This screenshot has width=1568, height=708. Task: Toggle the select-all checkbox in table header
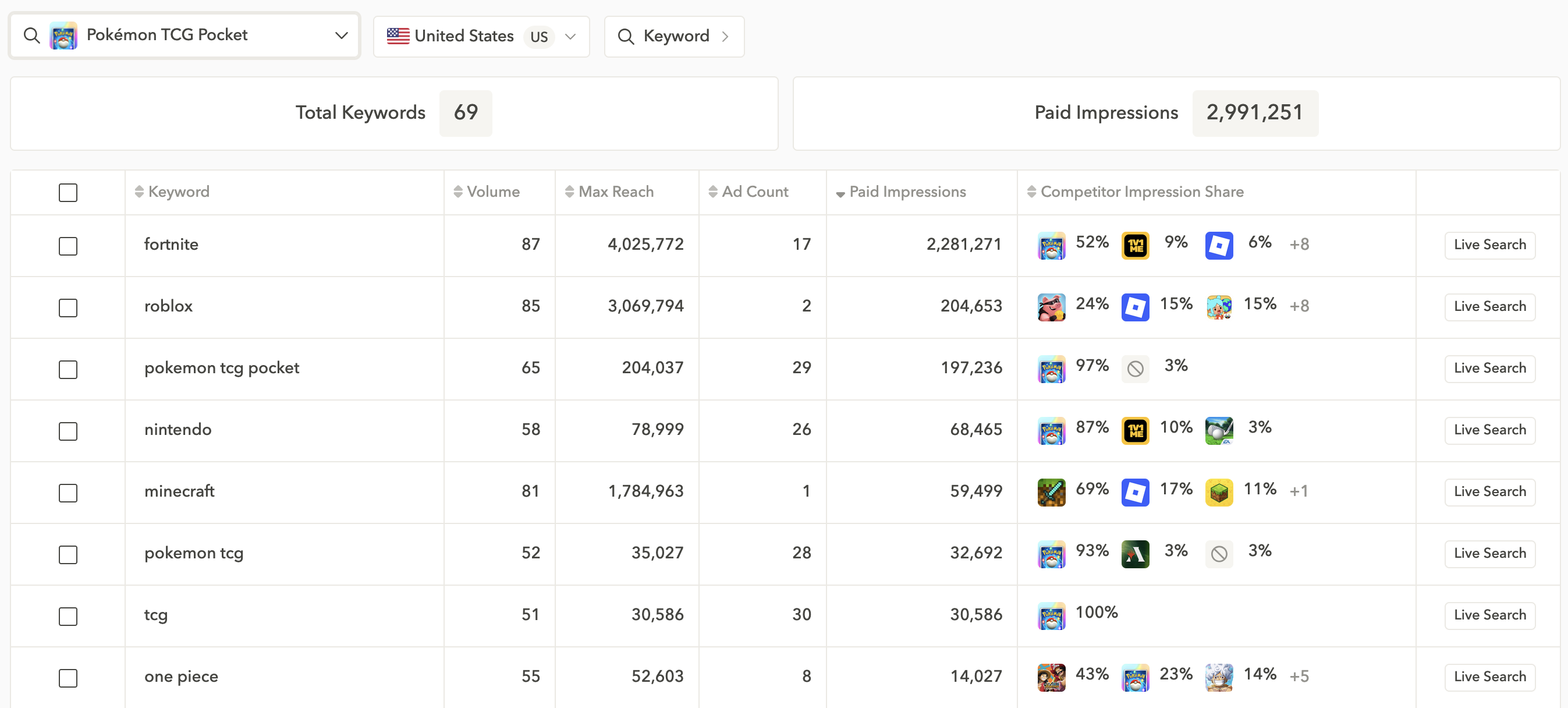[x=68, y=192]
